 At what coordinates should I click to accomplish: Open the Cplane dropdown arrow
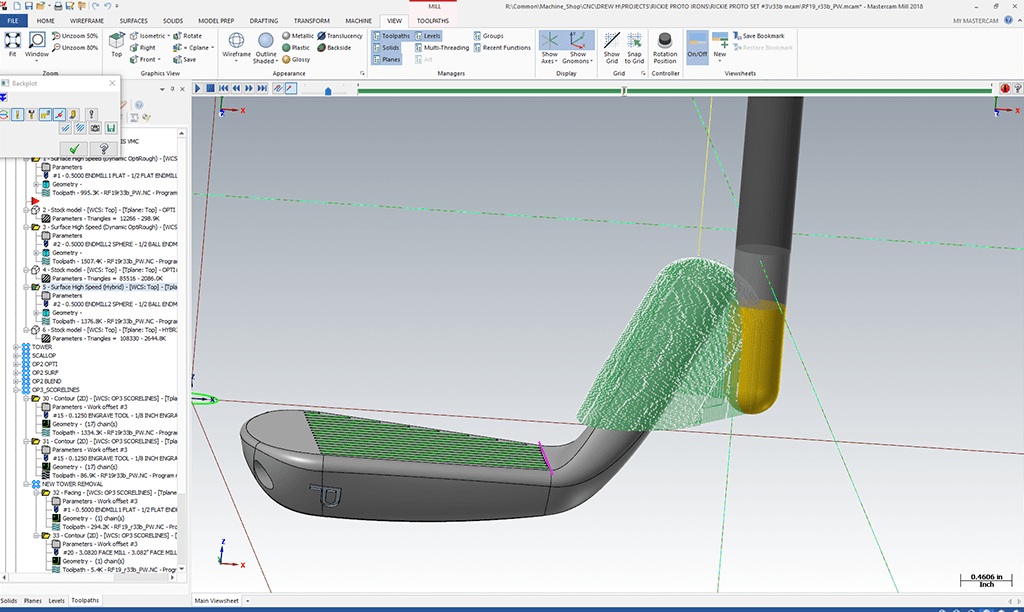(213, 48)
